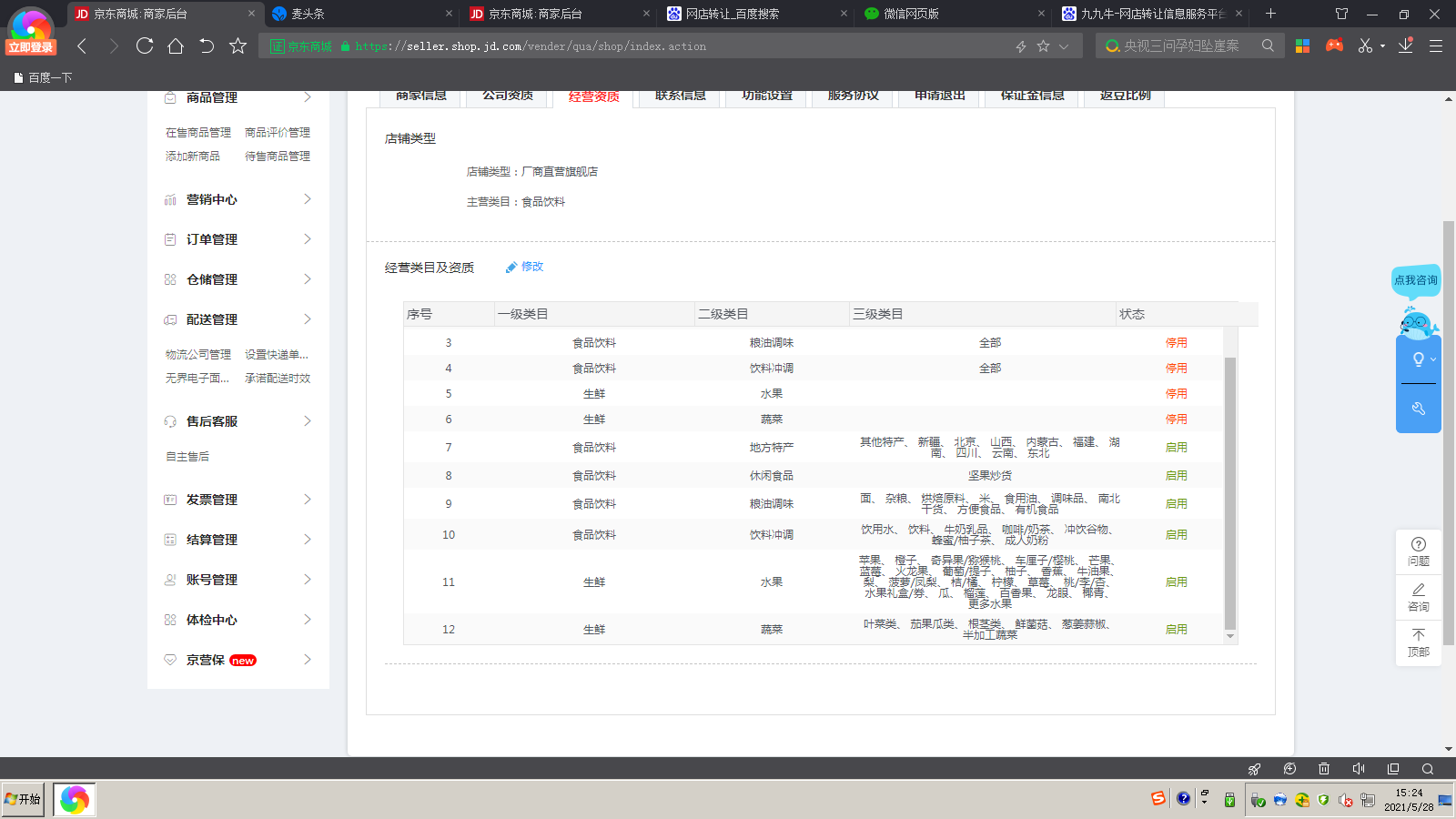
Task: Restore recently closed tab arrow icon
Action: pos(207,45)
